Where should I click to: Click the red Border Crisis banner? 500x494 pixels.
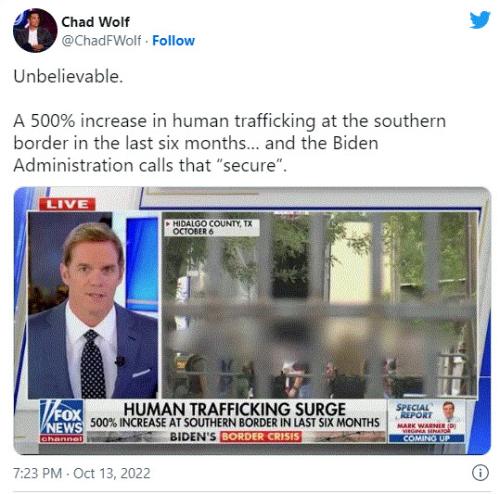coord(261,437)
